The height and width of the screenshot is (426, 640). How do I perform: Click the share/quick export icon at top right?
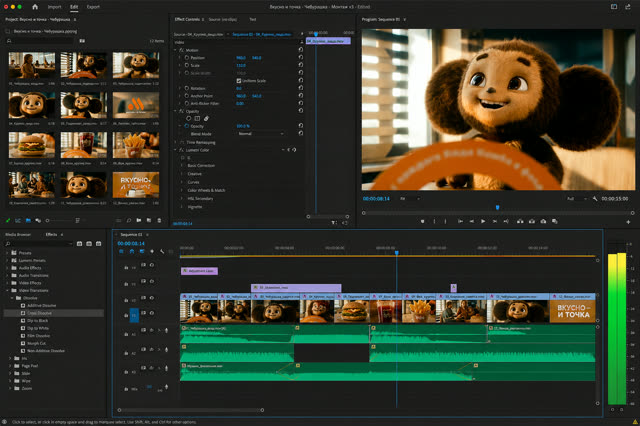point(628,7)
